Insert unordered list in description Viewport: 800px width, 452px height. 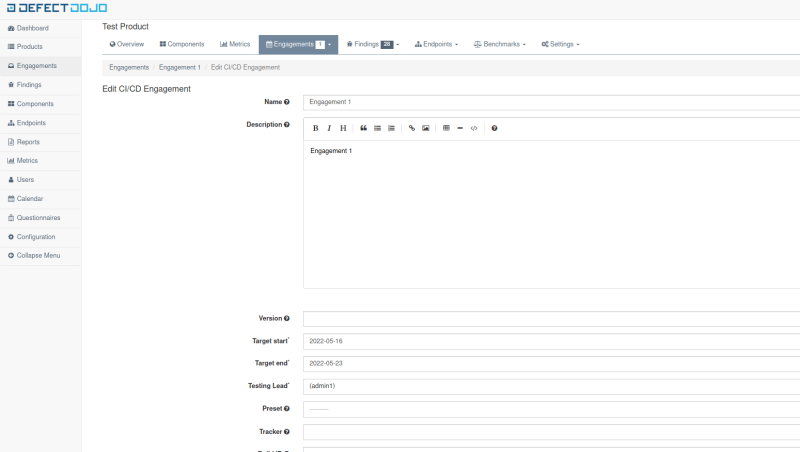378,129
